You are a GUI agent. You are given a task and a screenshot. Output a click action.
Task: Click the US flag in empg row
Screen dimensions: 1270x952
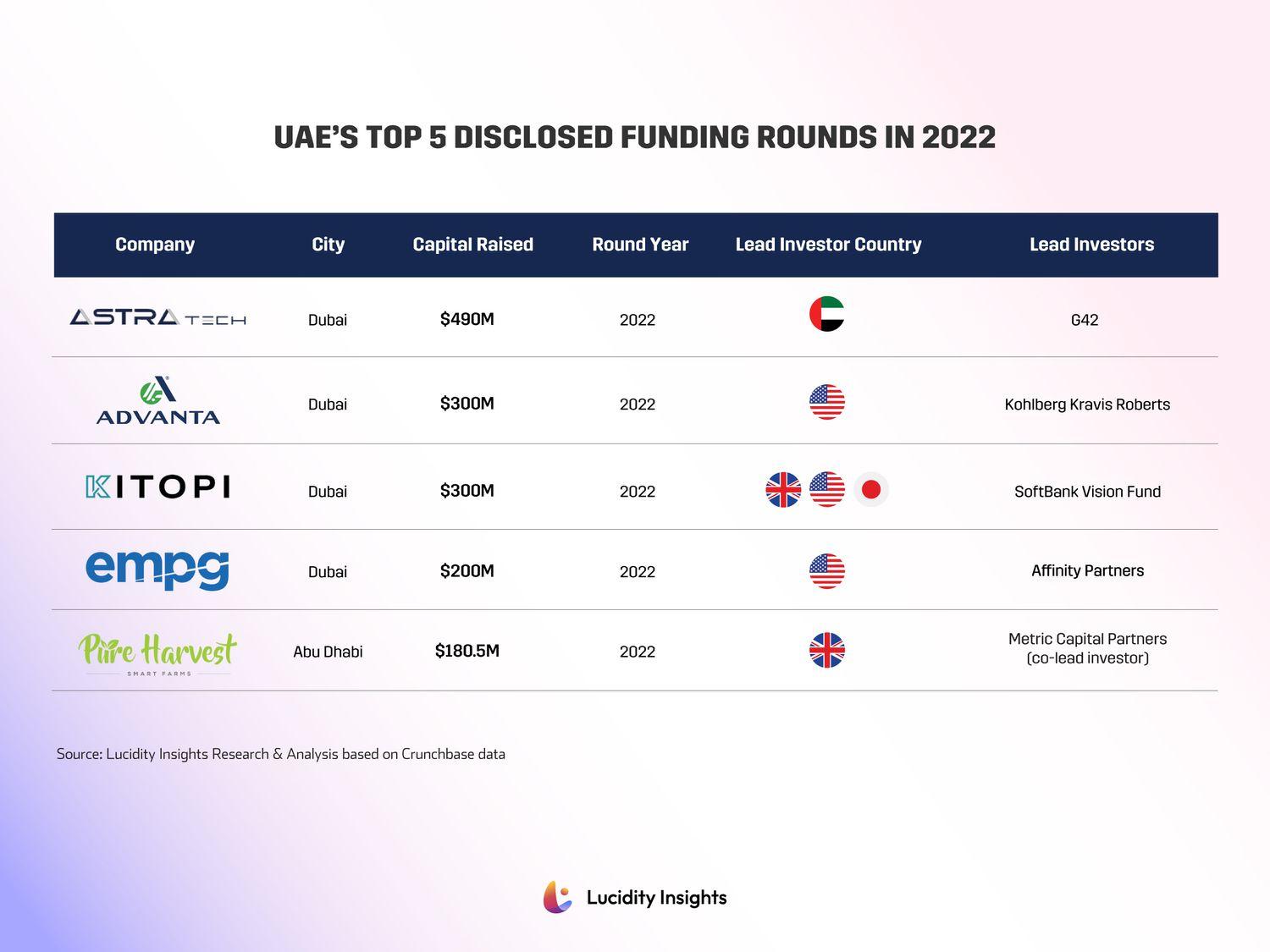(x=826, y=571)
